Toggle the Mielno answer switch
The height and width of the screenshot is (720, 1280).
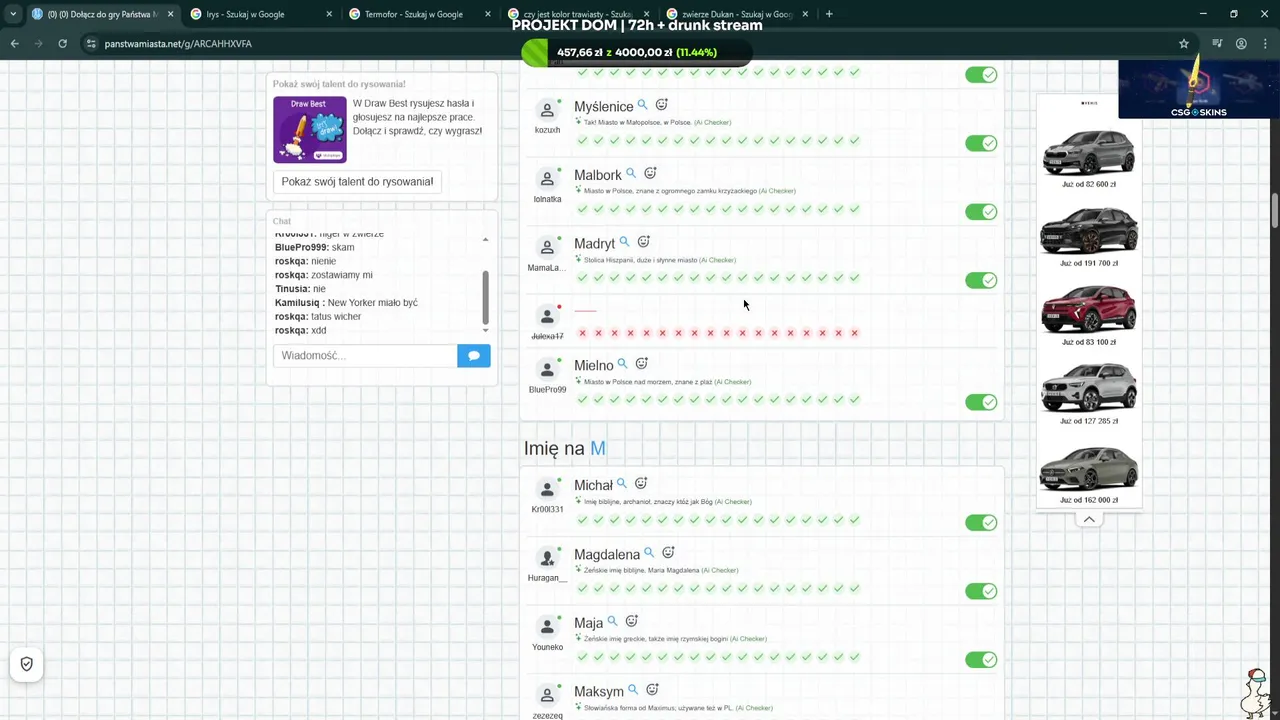click(x=981, y=402)
